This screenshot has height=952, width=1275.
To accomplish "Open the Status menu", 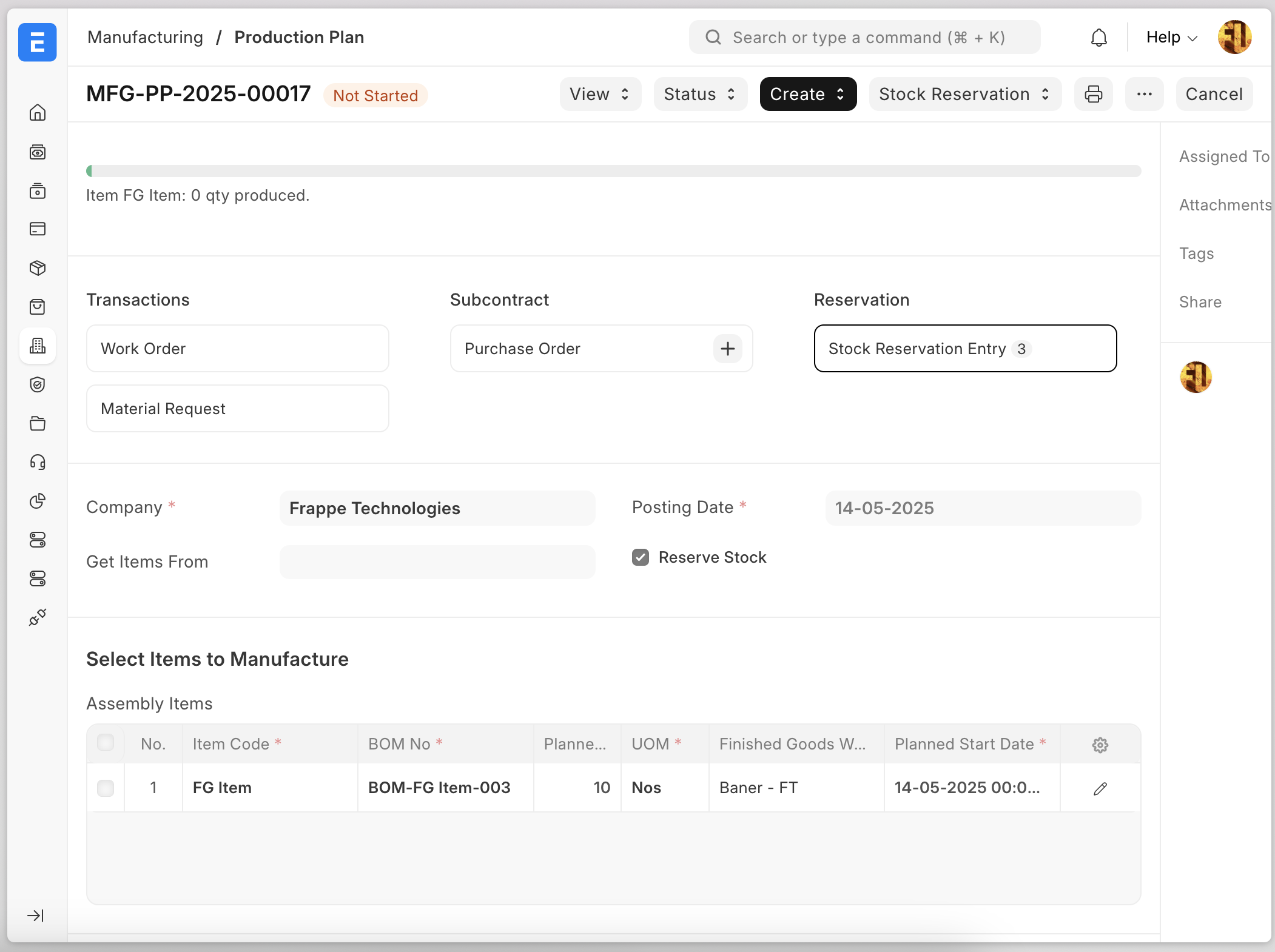I will [x=700, y=94].
